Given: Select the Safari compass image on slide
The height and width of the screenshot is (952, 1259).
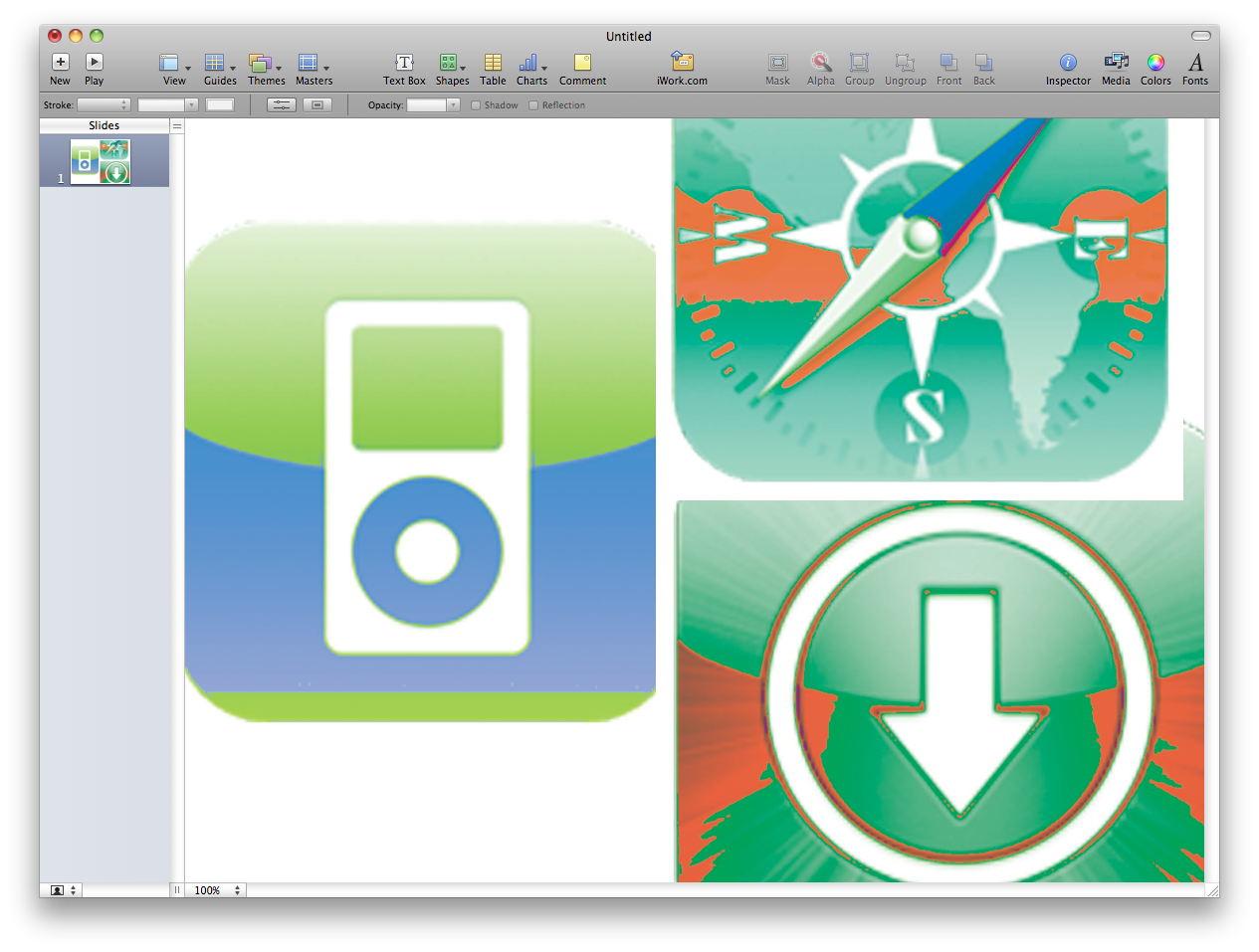Looking at the screenshot, I should pos(921,300).
